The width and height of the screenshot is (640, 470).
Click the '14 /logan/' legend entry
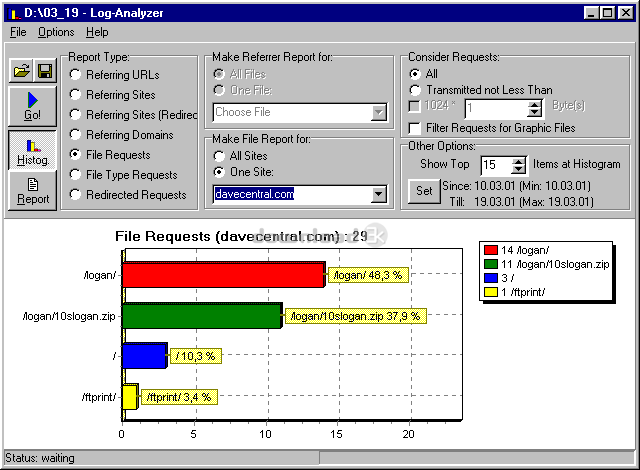pos(525,250)
